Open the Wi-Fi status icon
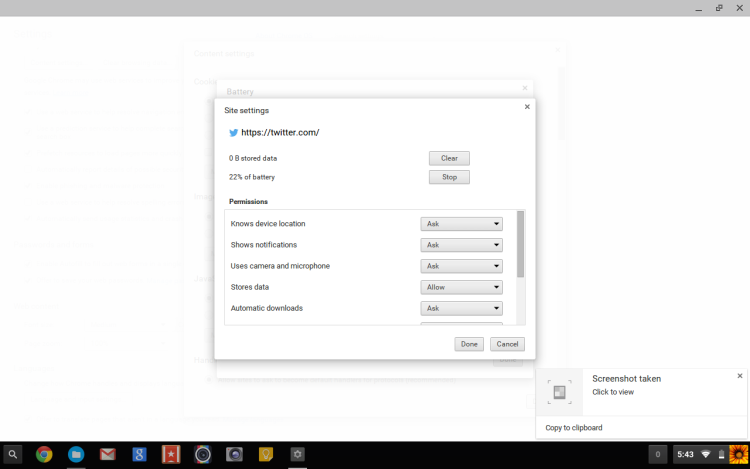The height and width of the screenshot is (469, 750). coord(706,455)
